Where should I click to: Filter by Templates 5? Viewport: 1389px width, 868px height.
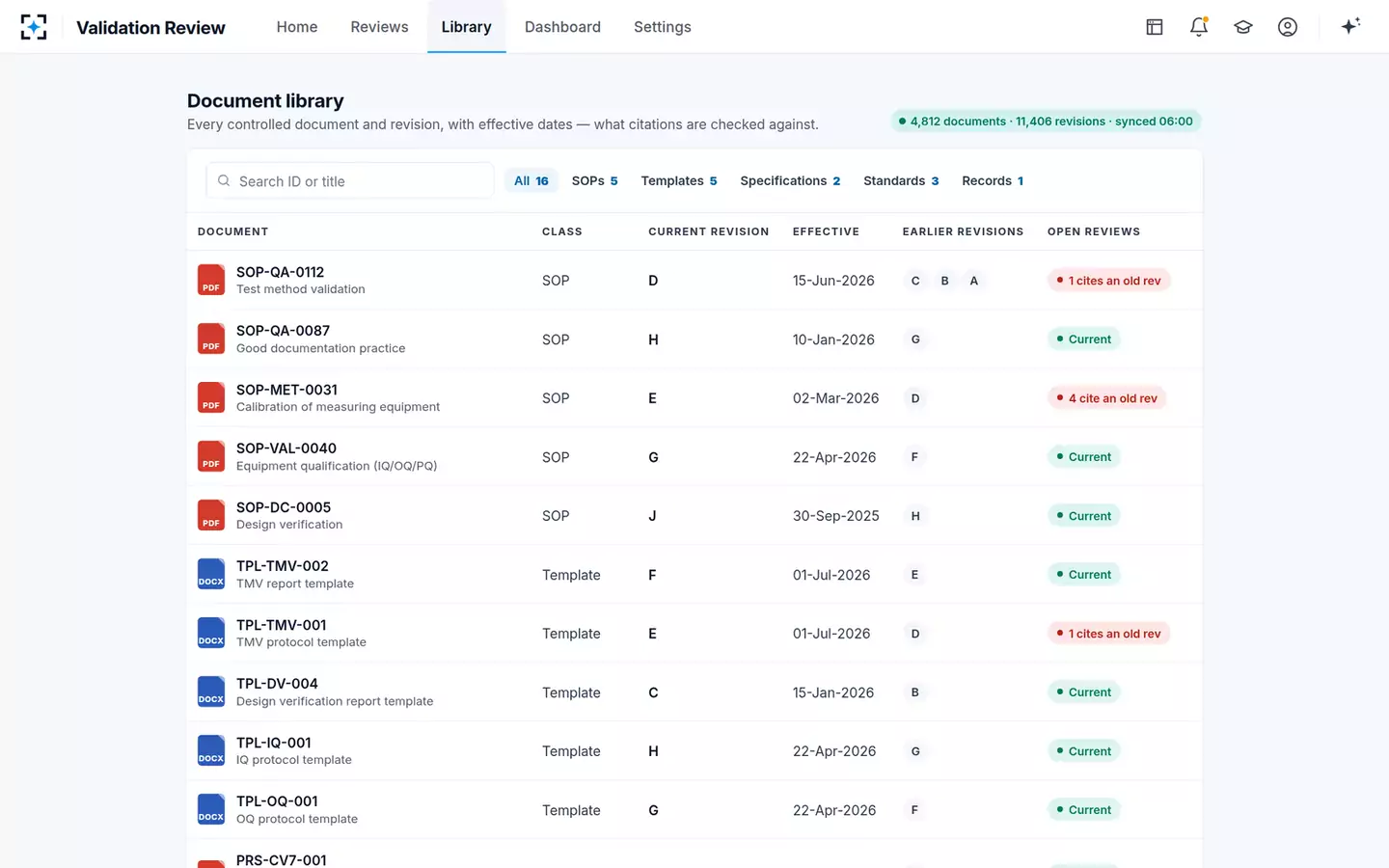(679, 180)
